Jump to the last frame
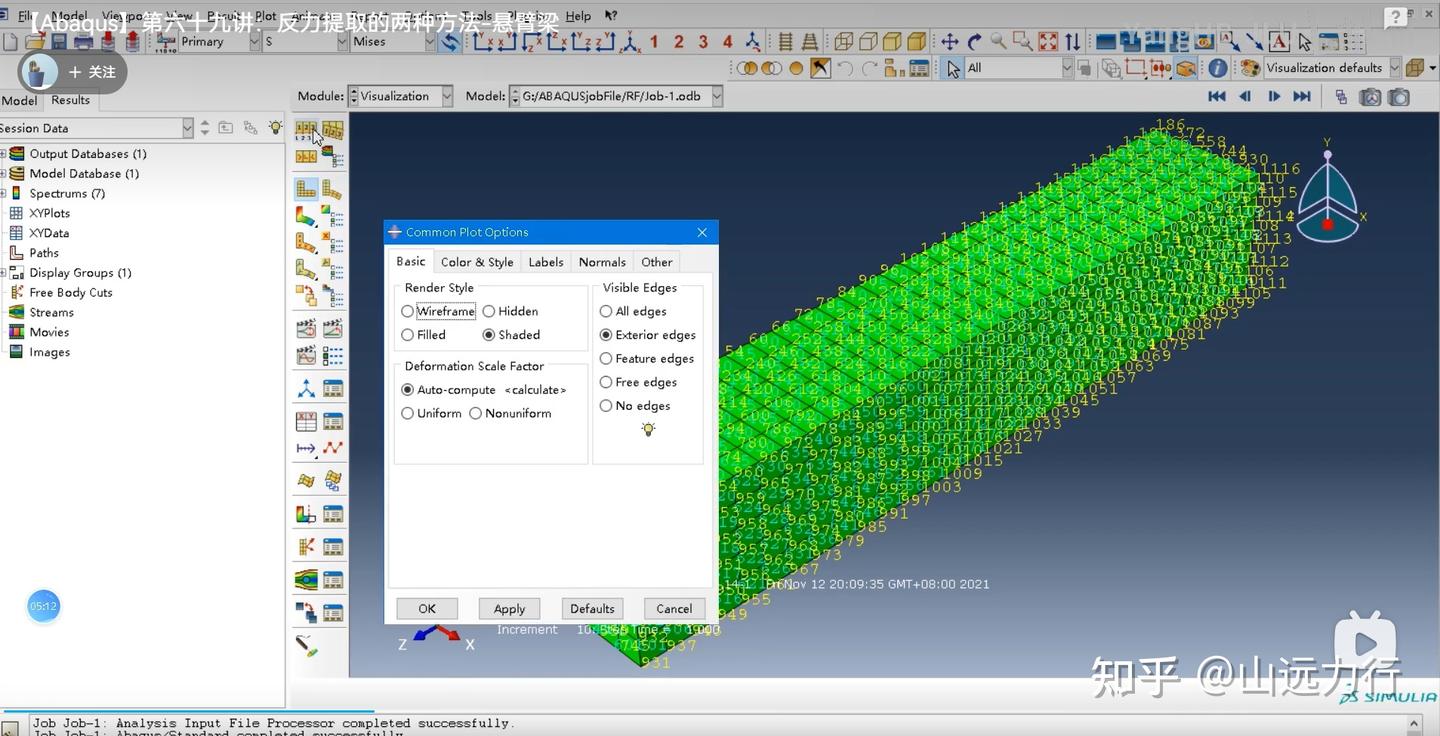The image size is (1440, 736). coord(1302,96)
